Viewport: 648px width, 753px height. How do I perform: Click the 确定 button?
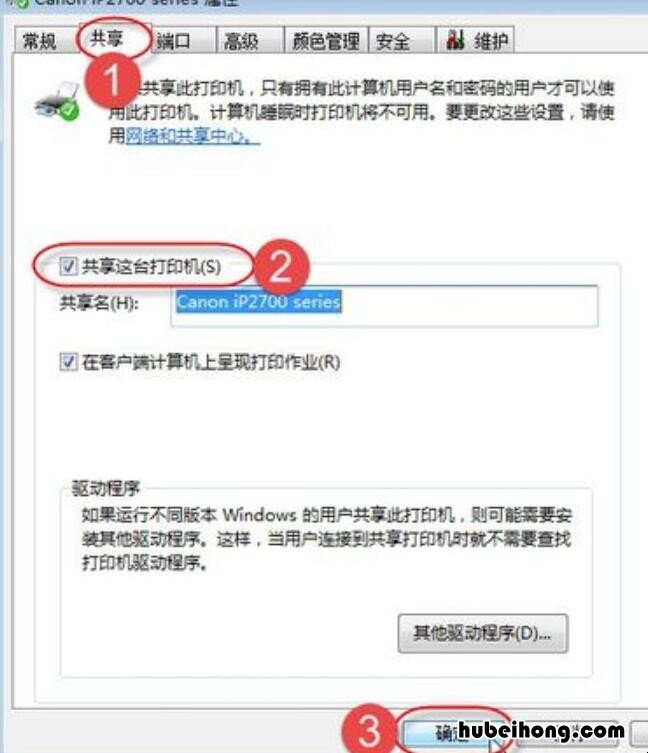coord(454,733)
